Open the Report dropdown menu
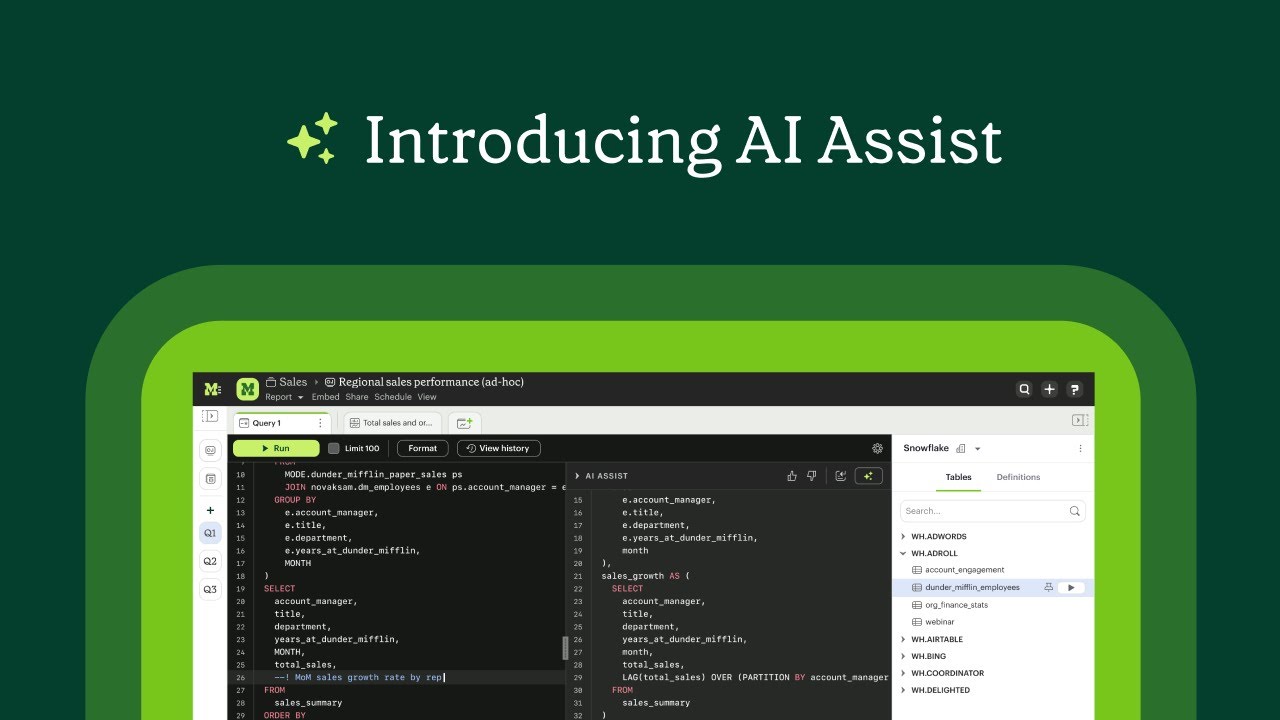Viewport: 1280px width, 720px height. coord(284,397)
